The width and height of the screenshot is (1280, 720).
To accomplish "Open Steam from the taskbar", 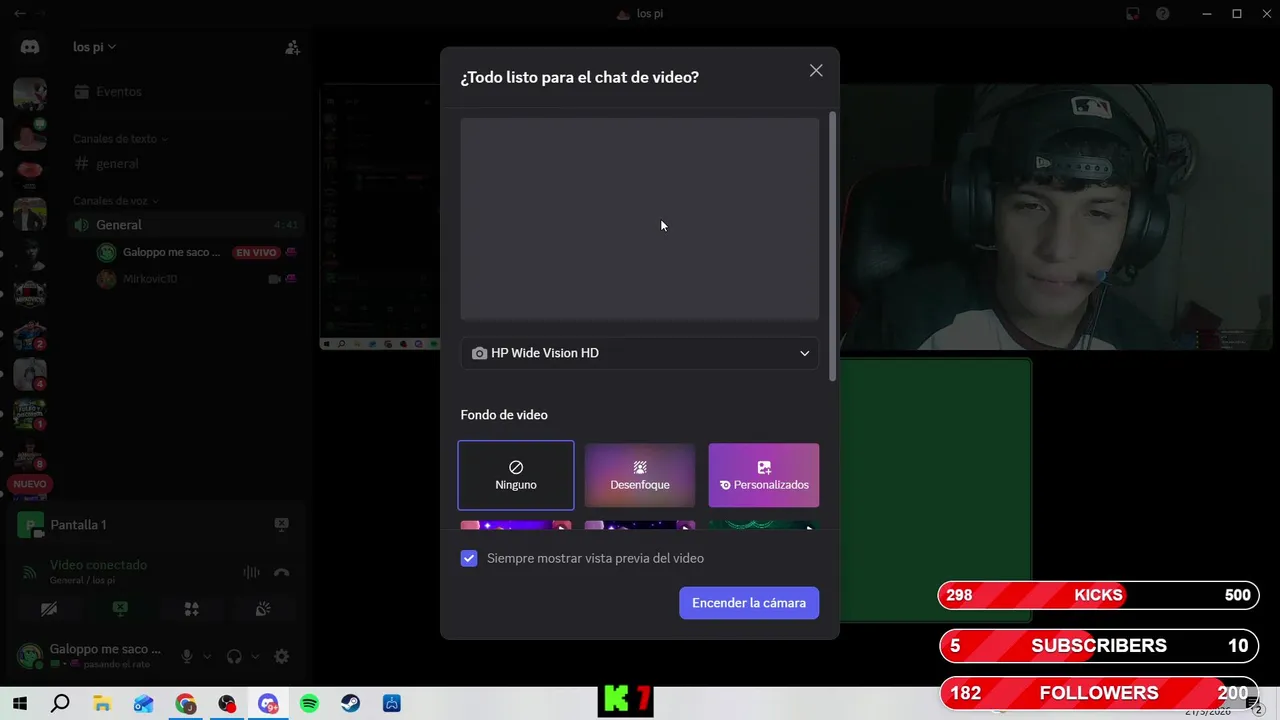I will [351, 704].
